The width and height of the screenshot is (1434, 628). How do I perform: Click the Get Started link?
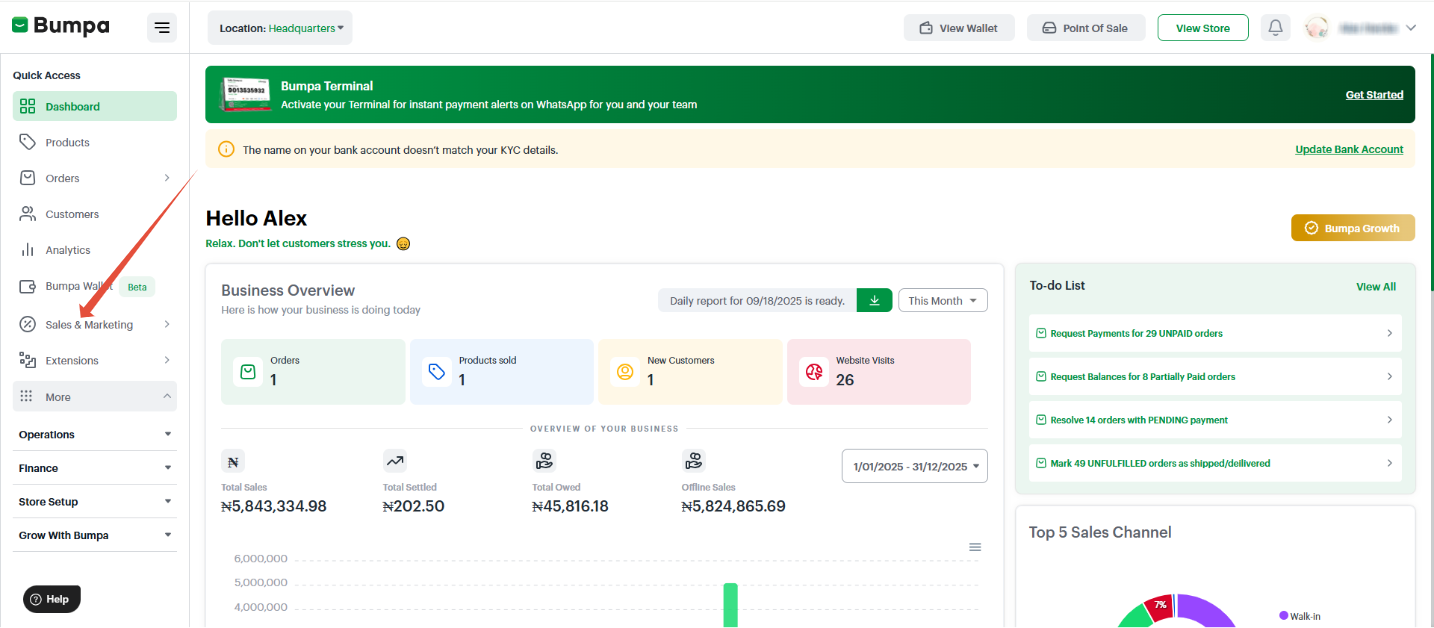click(x=1374, y=95)
